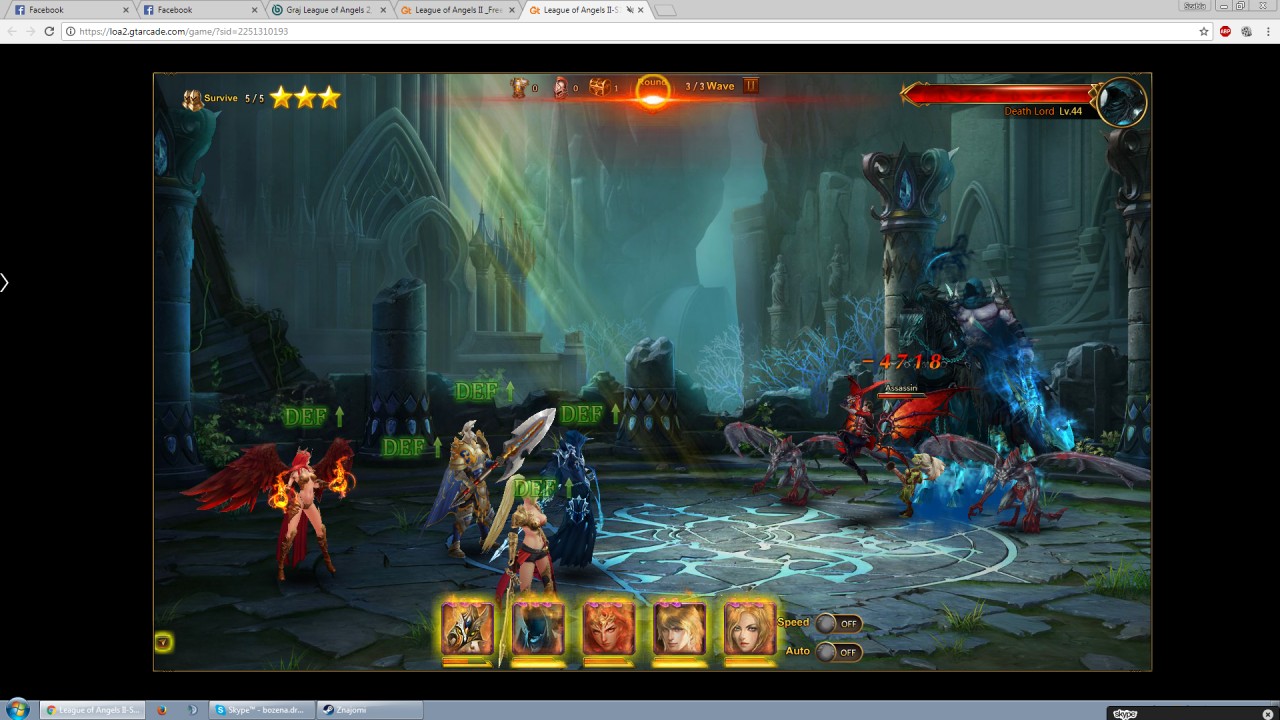This screenshot has width=1280, height=720.
Task: Click the "3 / 3 Wave" text
Action: click(710, 86)
